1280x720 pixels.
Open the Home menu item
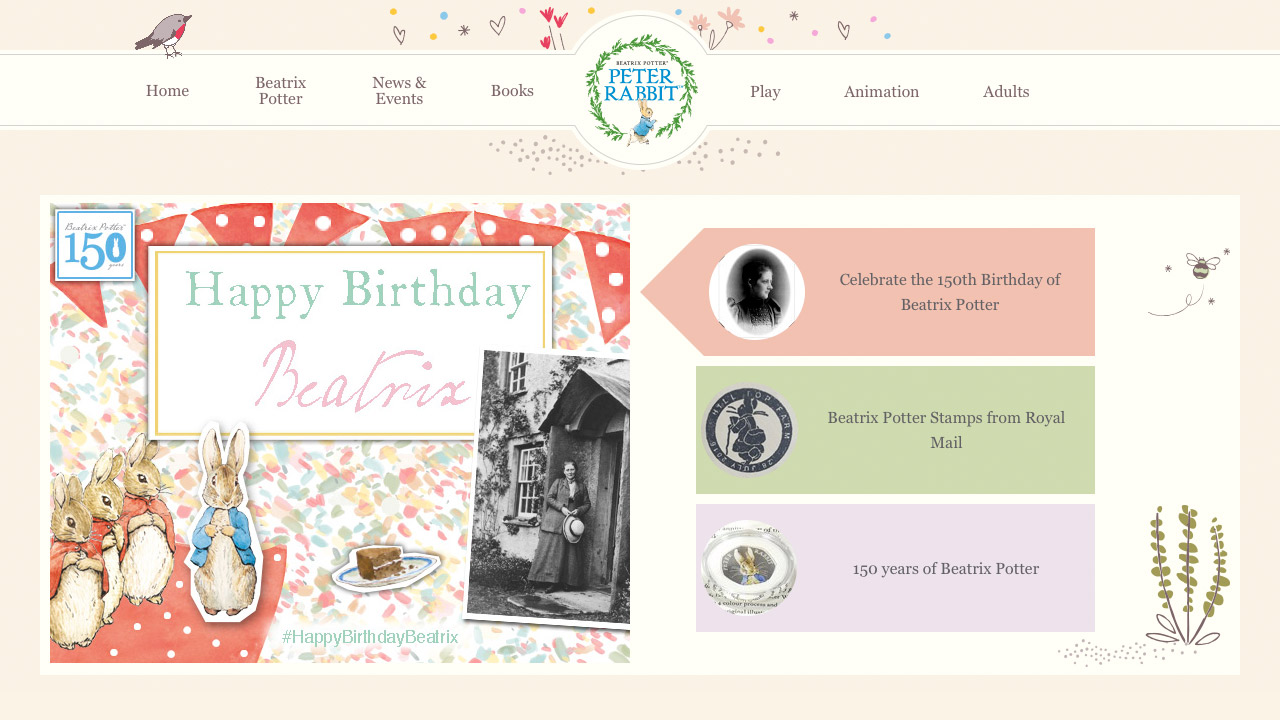[x=167, y=91]
